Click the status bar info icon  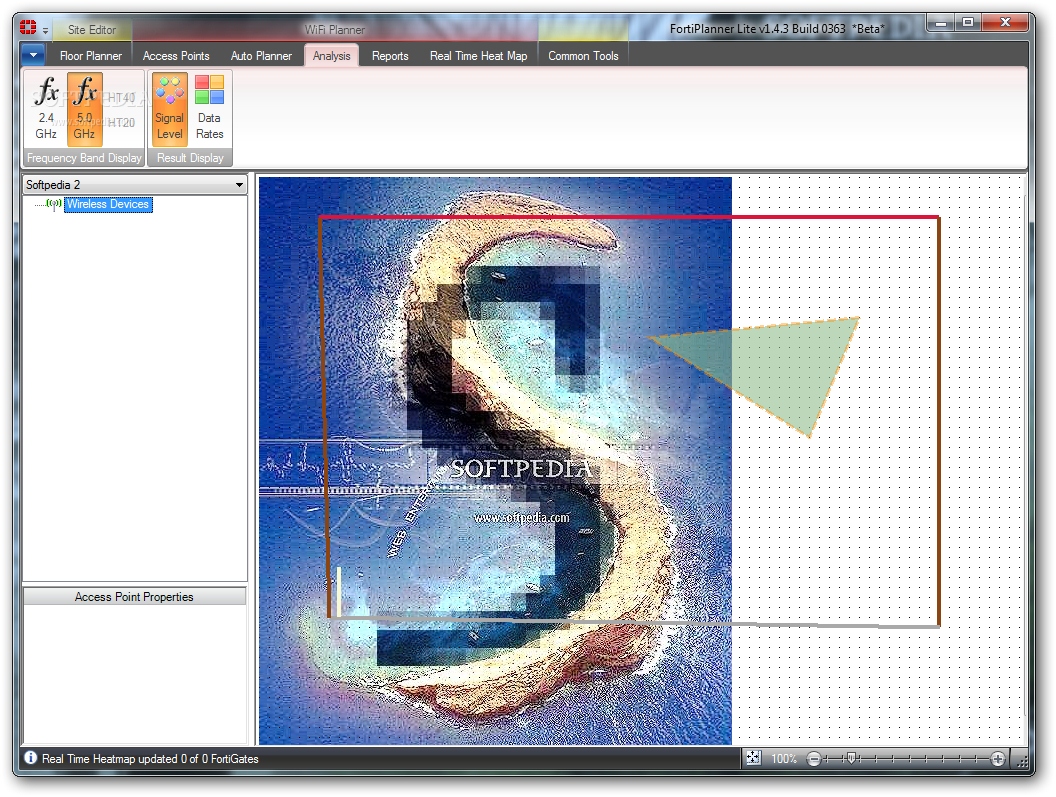pyautogui.click(x=30, y=757)
